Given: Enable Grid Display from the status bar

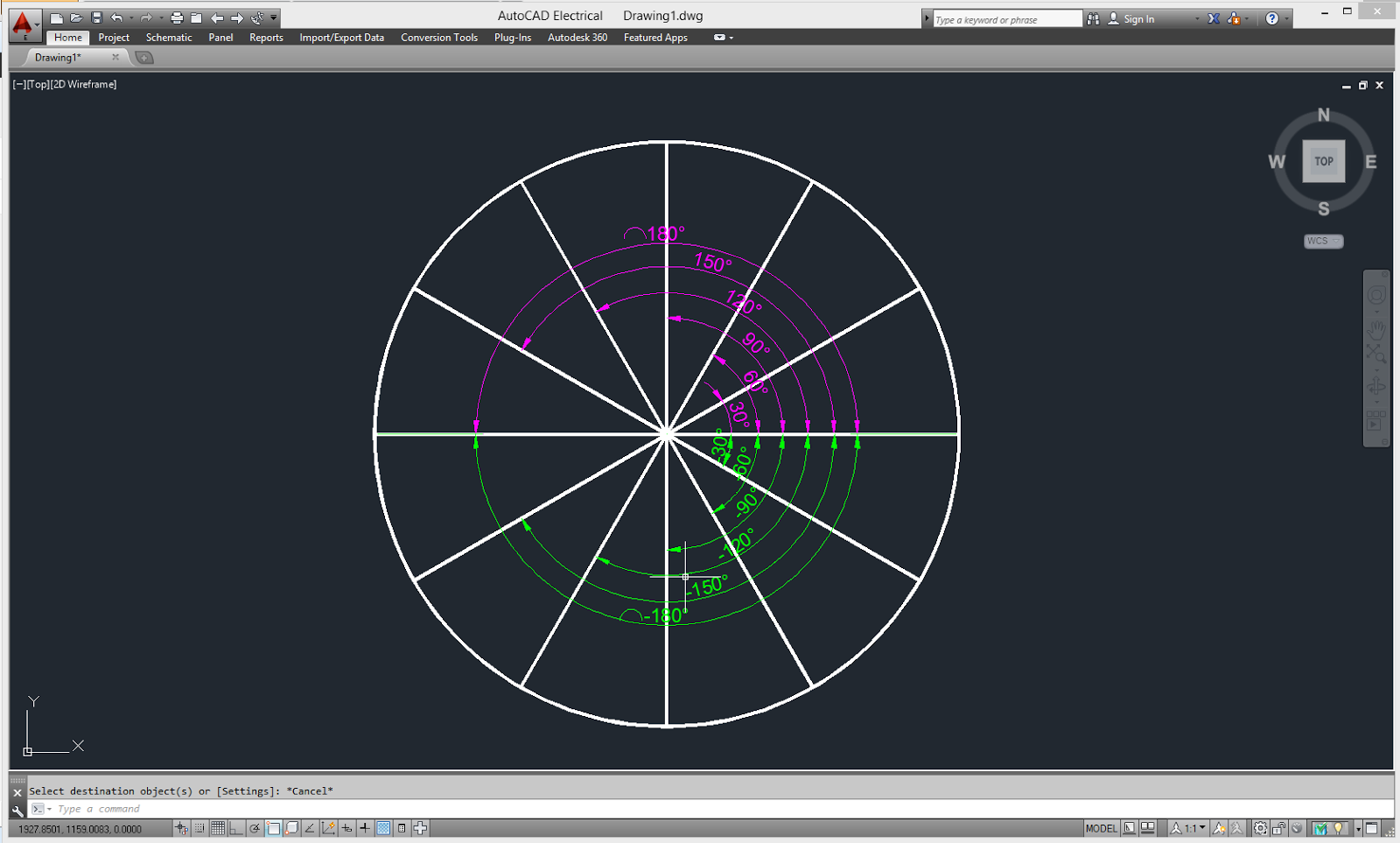Looking at the screenshot, I should pos(217,828).
